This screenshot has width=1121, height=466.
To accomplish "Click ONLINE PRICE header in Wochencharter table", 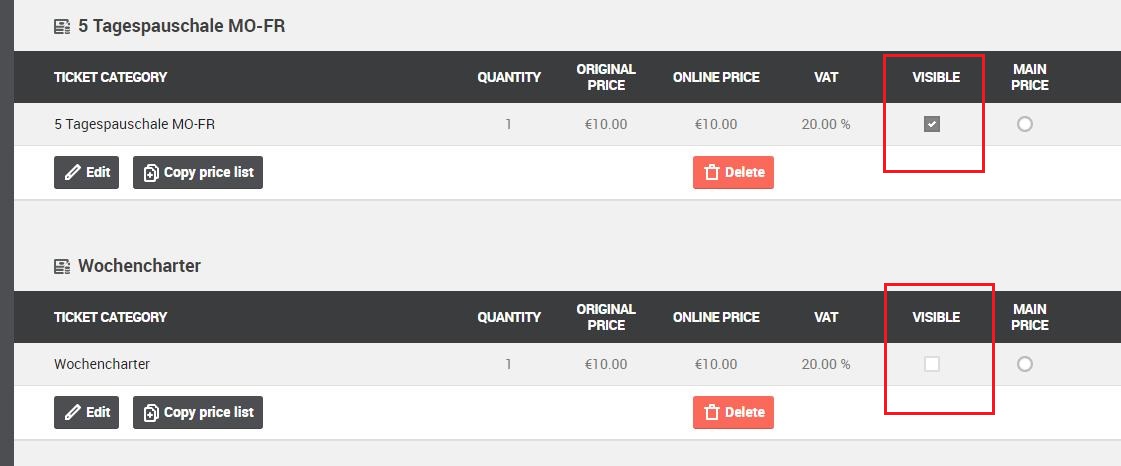I will tap(716, 317).
